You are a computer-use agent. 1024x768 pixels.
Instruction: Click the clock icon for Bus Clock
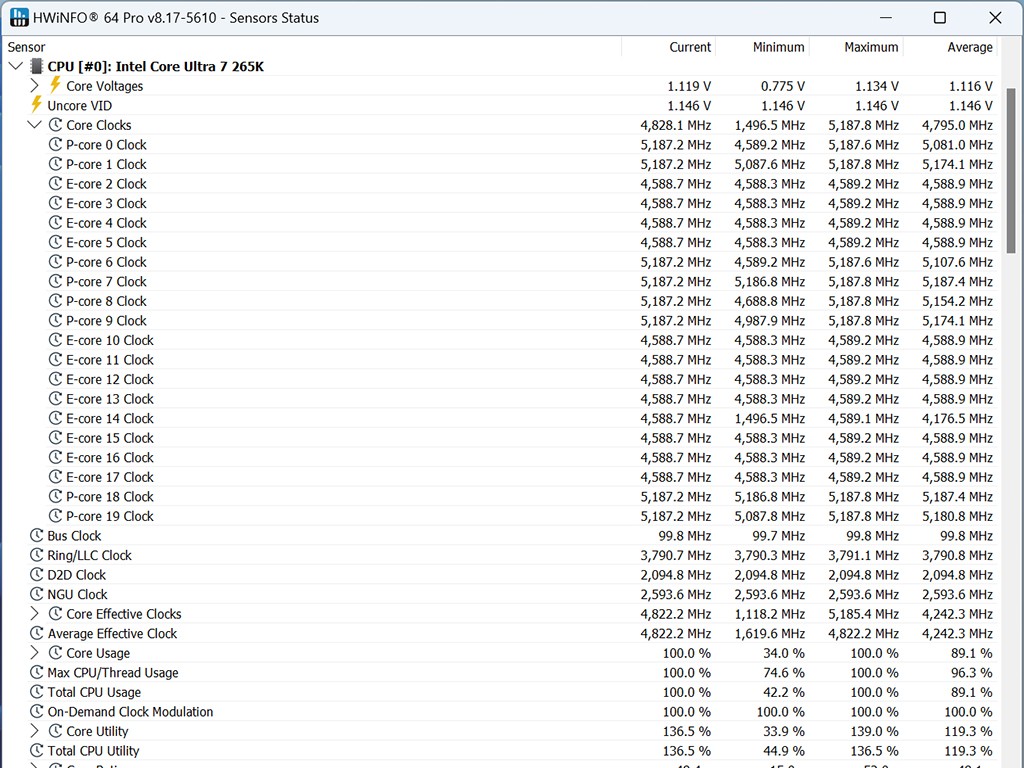[x=37, y=536]
